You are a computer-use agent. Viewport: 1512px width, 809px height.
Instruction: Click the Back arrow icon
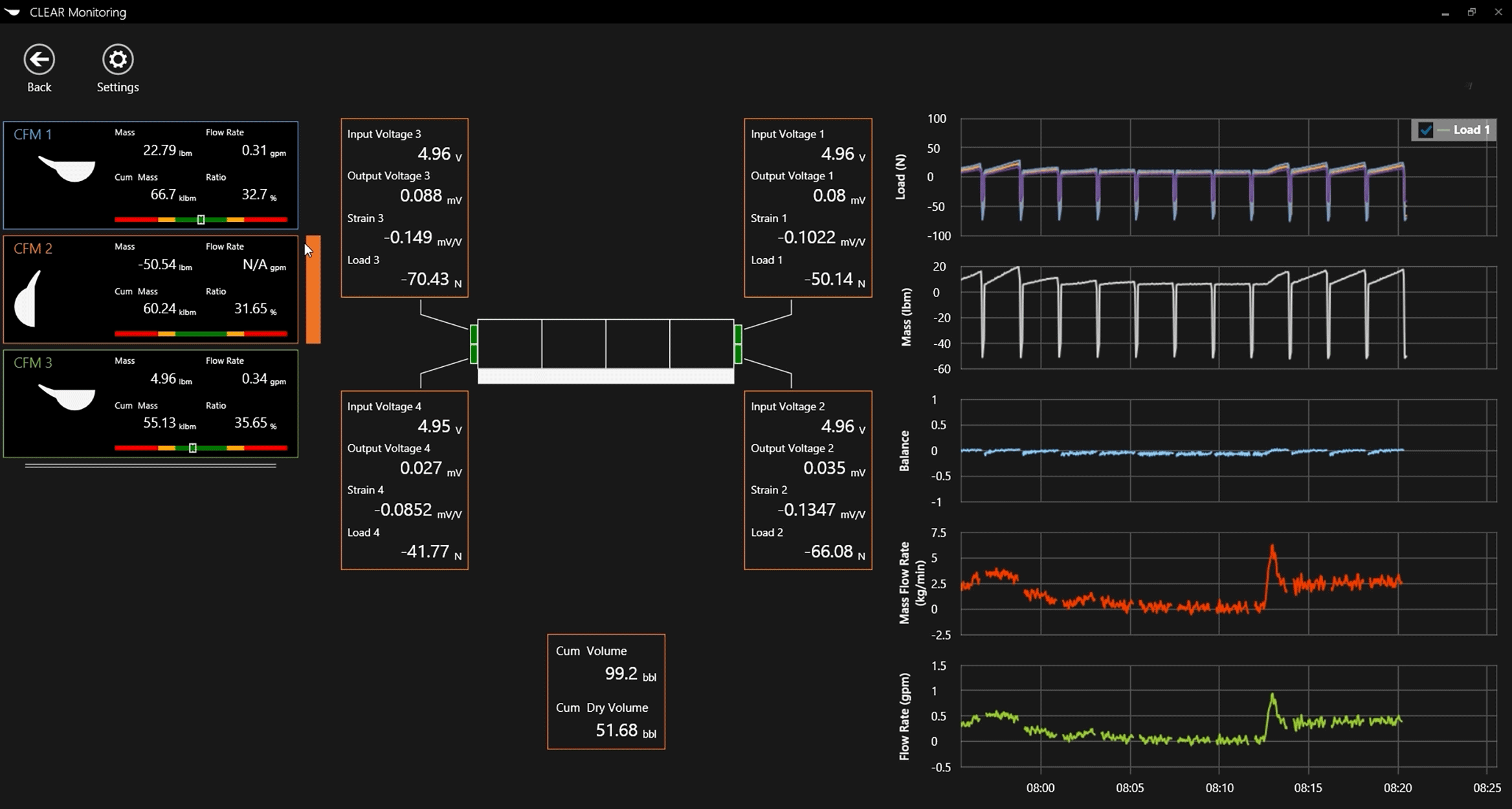pos(39,59)
